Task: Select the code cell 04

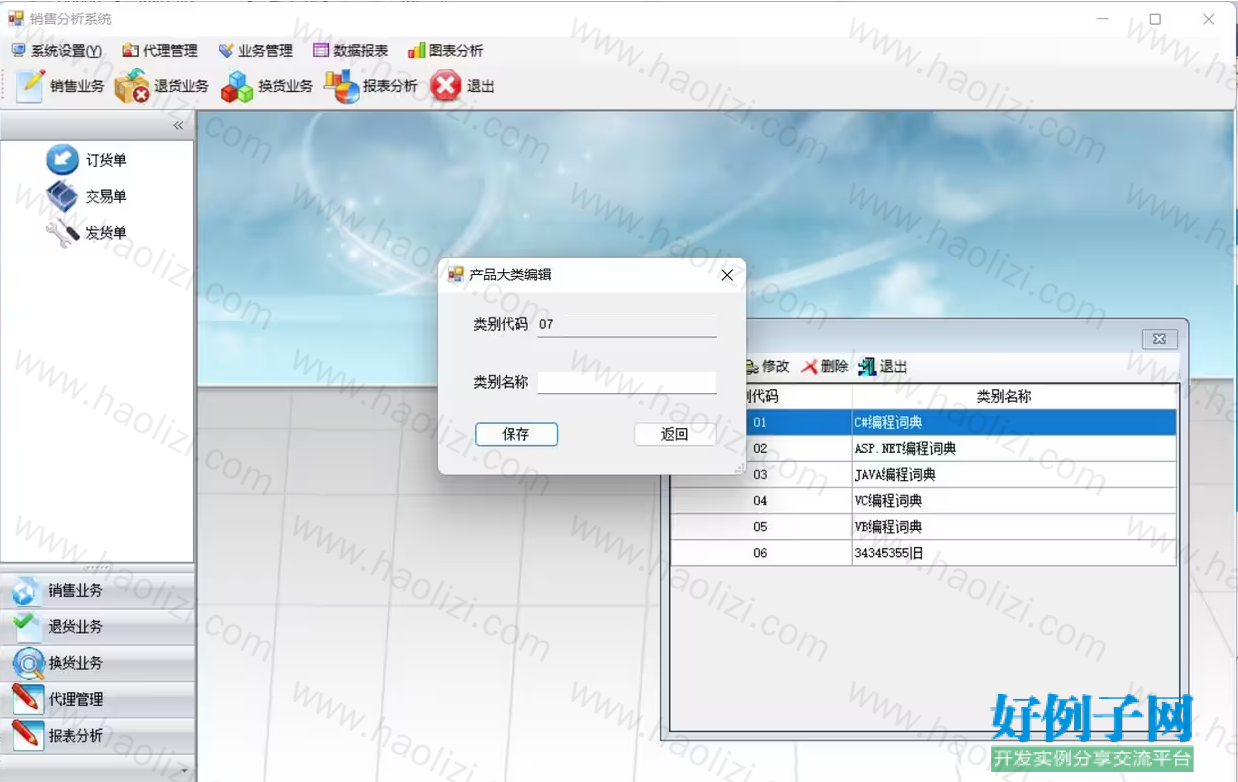Action: tap(761, 500)
